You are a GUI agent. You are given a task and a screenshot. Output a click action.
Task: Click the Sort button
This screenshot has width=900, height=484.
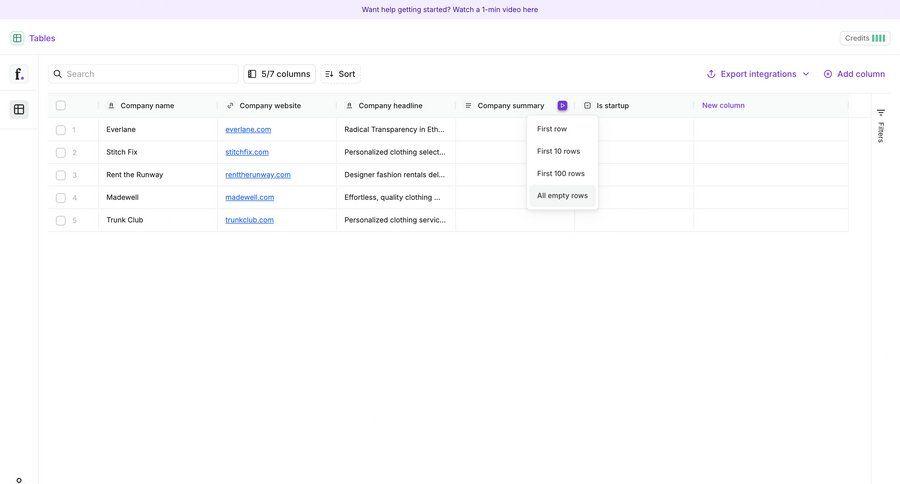pyautogui.click(x=340, y=74)
